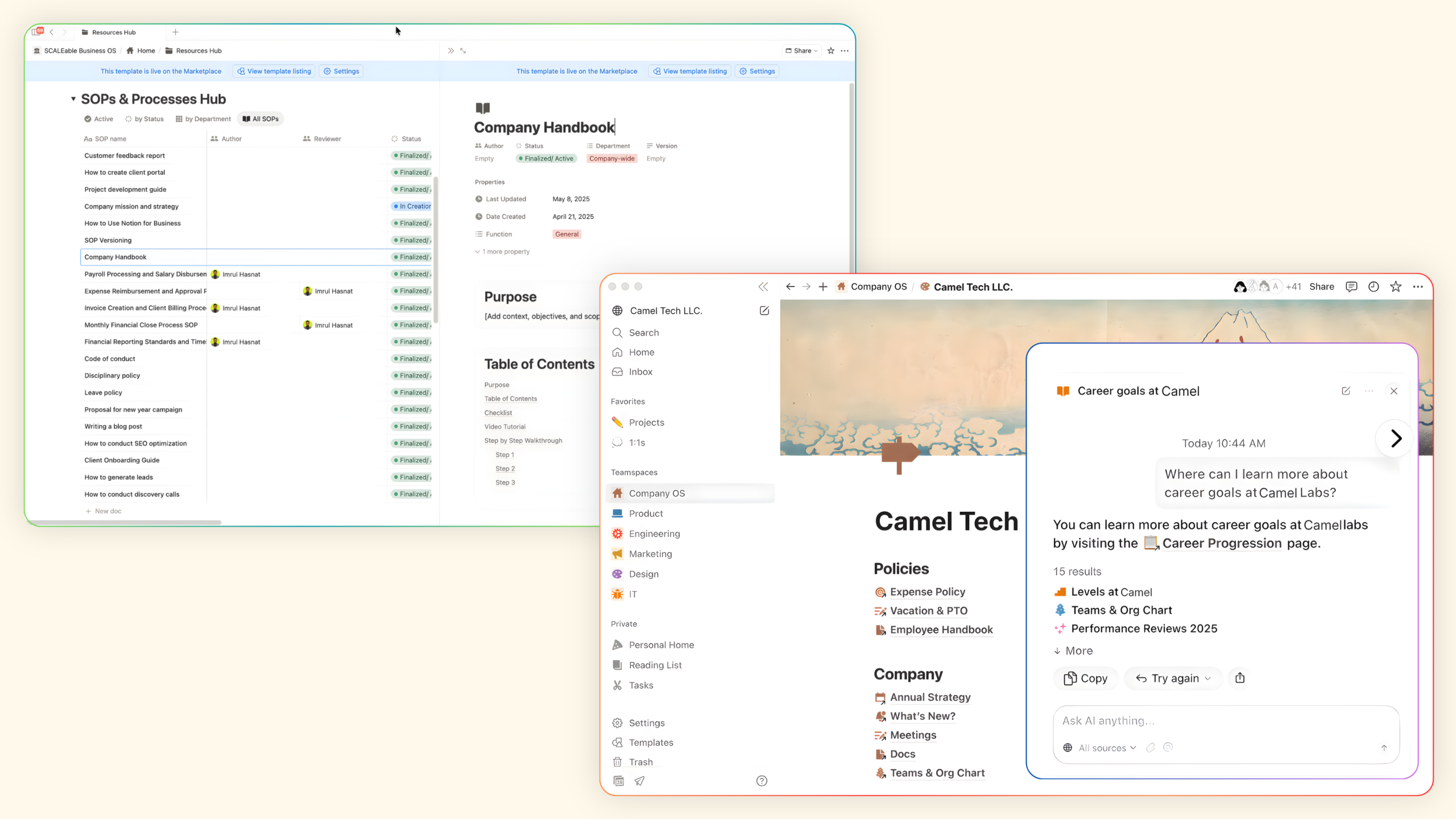The width and height of the screenshot is (1456, 819).
Task: Collapse the sidebar with double chevron
Action: click(x=763, y=287)
